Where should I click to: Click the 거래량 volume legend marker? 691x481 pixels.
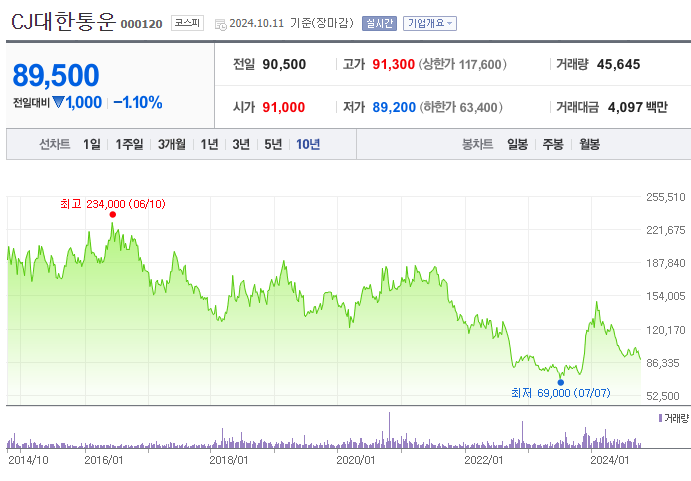[660, 418]
